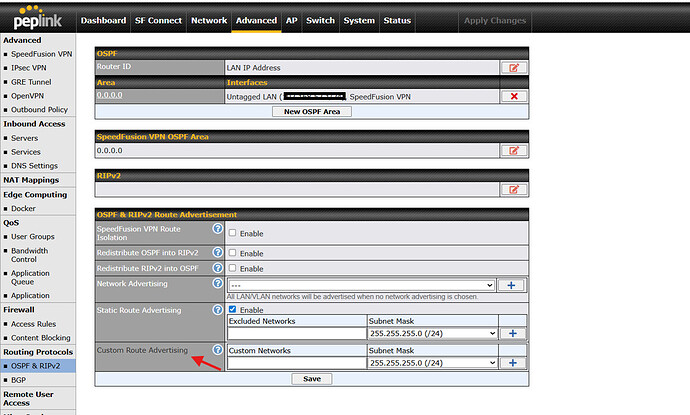Viewport: 690px width, 415px height.
Task: Open Firewall Access Rules
Action: pos(33,324)
